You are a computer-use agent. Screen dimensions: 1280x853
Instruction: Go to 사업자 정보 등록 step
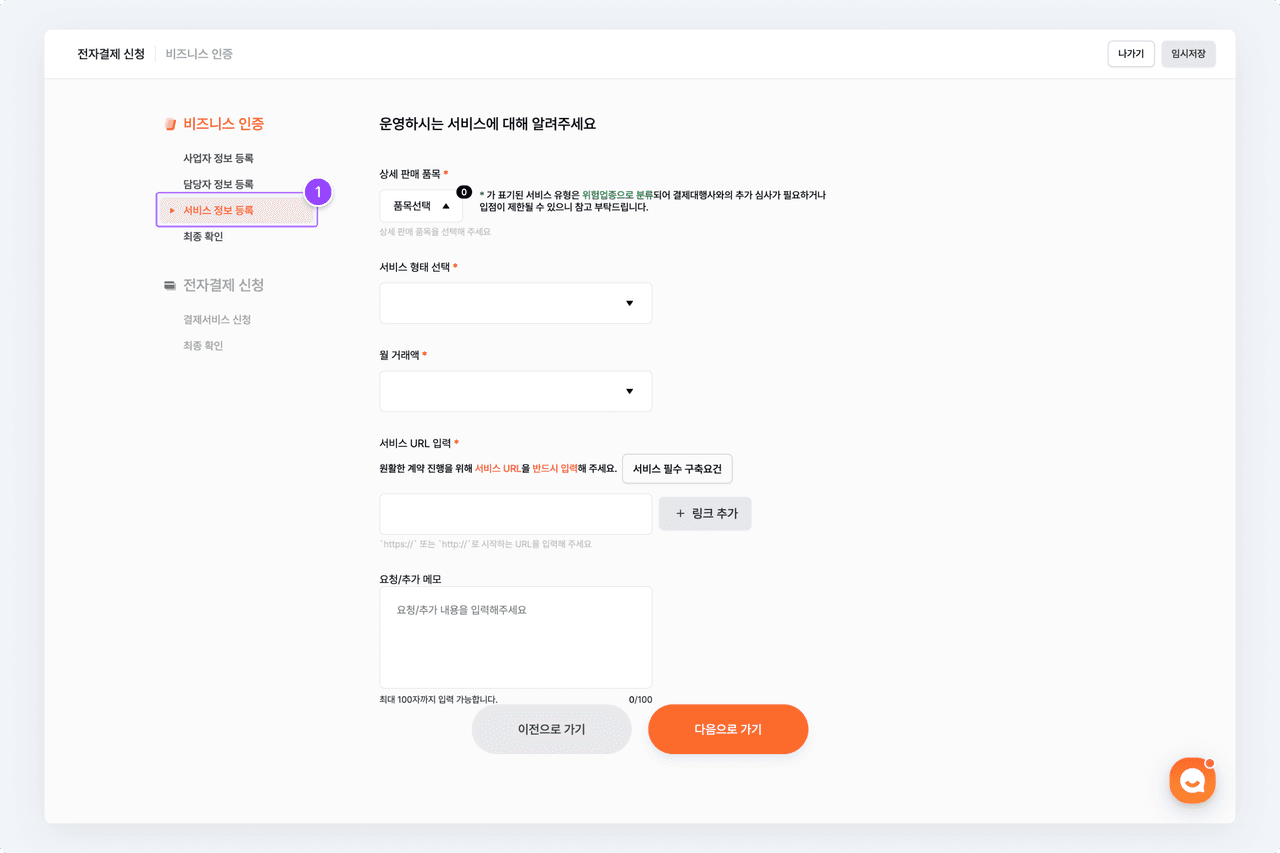218,158
